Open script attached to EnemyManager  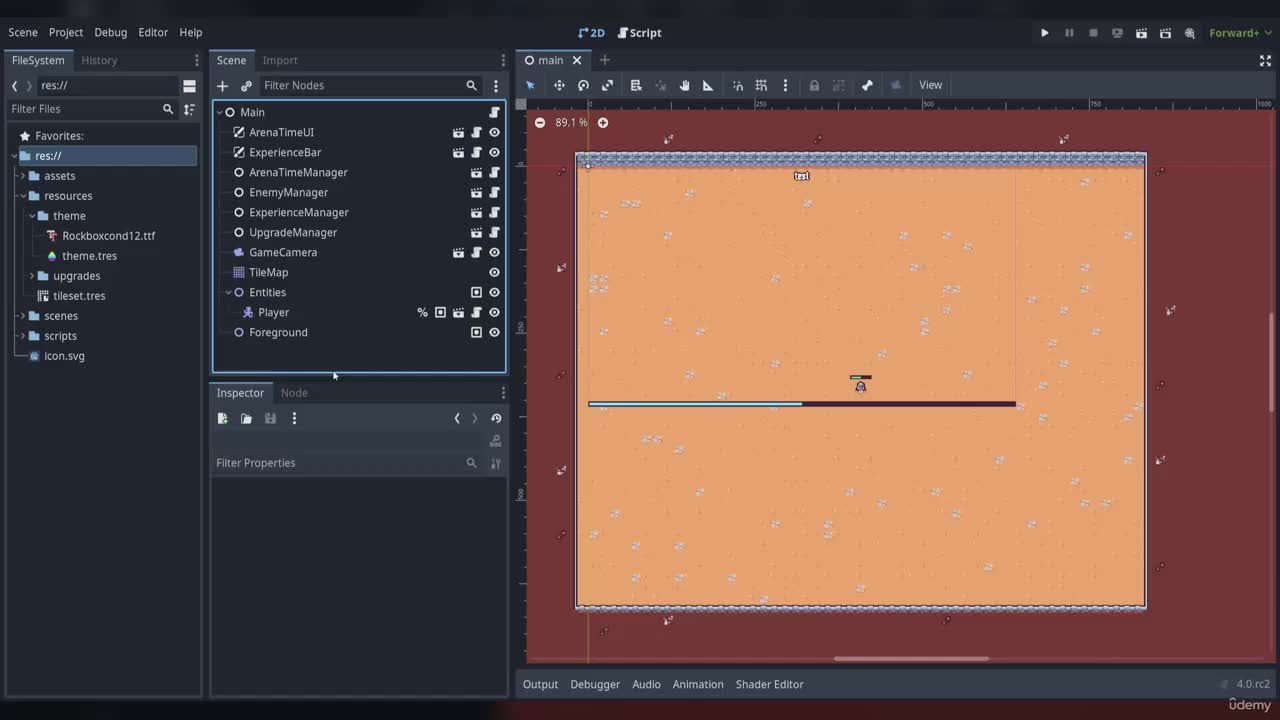494,192
